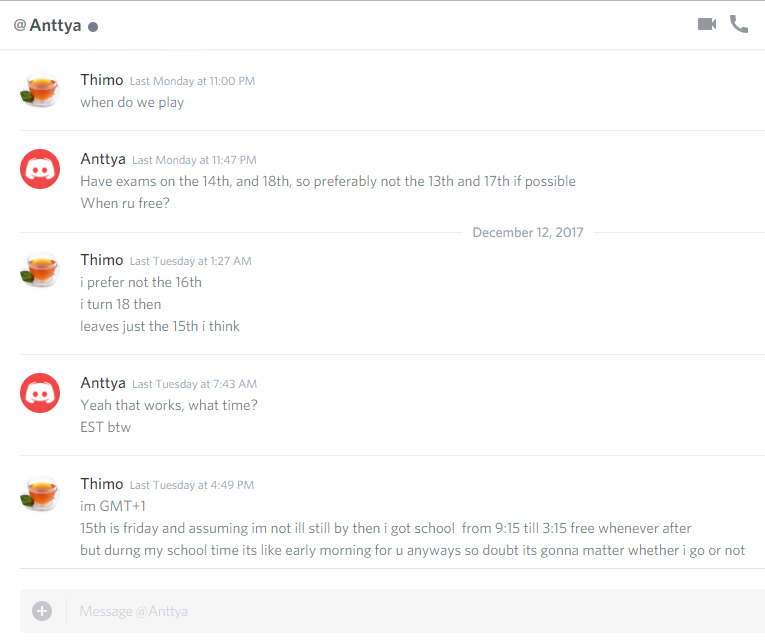This screenshot has width=765, height=642.
Task: Click Anttya's username on the 7:43 AM message
Action: (103, 383)
